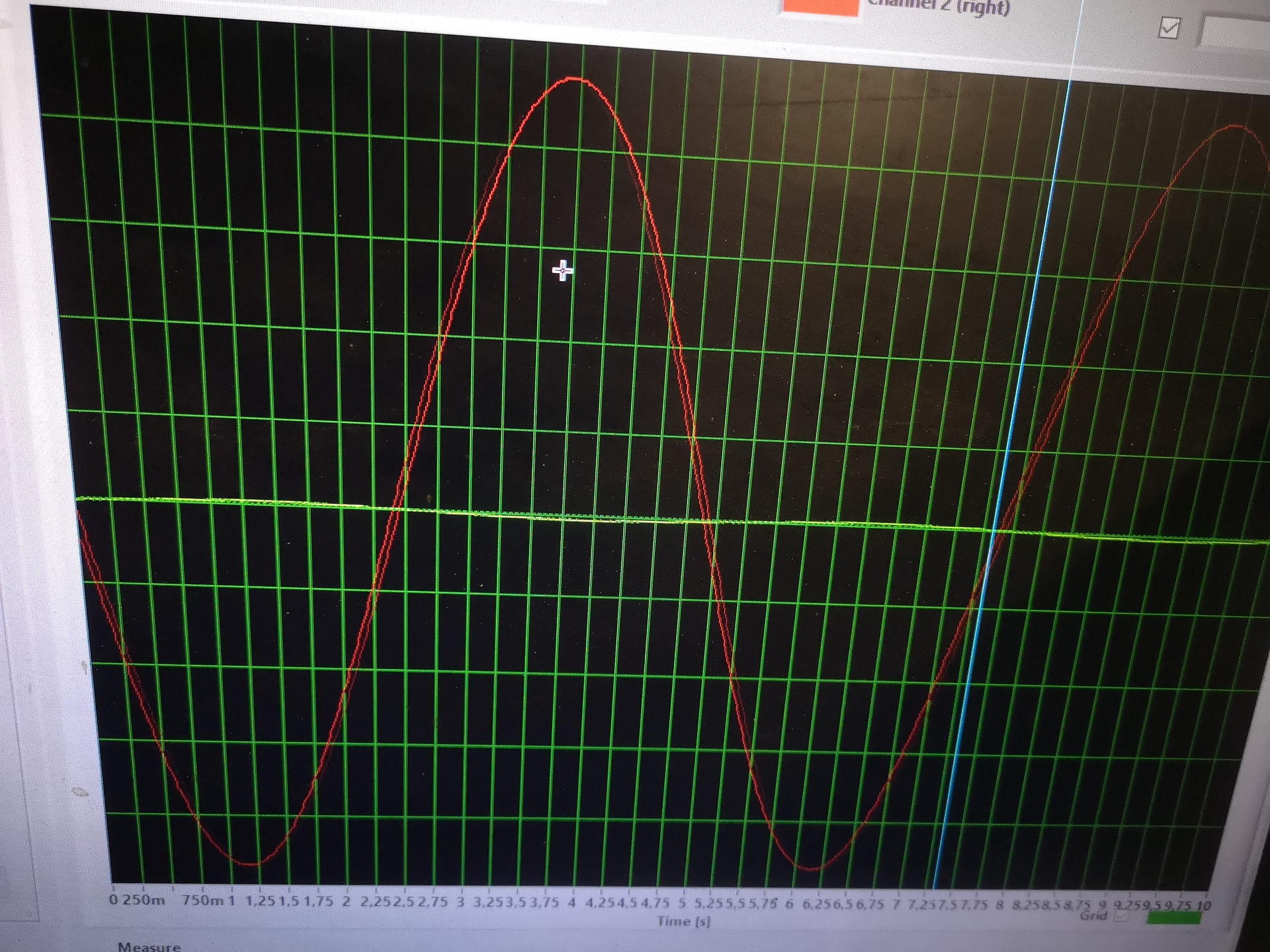Click the 2 tick on the time axis

click(x=346, y=901)
